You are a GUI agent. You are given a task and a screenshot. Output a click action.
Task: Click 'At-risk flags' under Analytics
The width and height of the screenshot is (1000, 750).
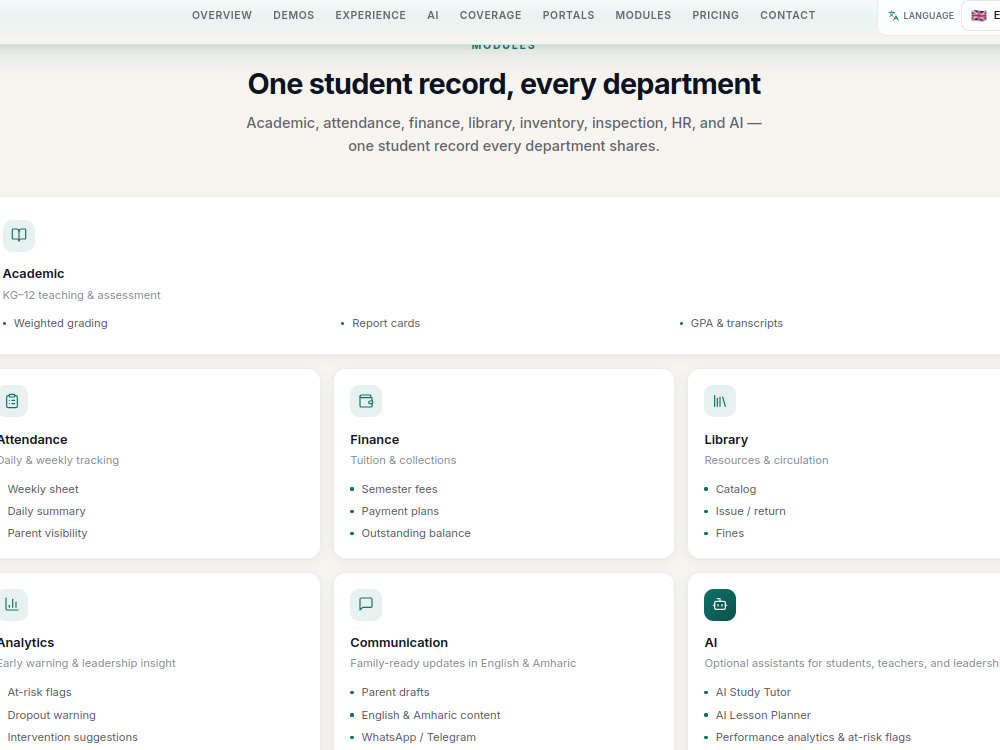[40, 693]
